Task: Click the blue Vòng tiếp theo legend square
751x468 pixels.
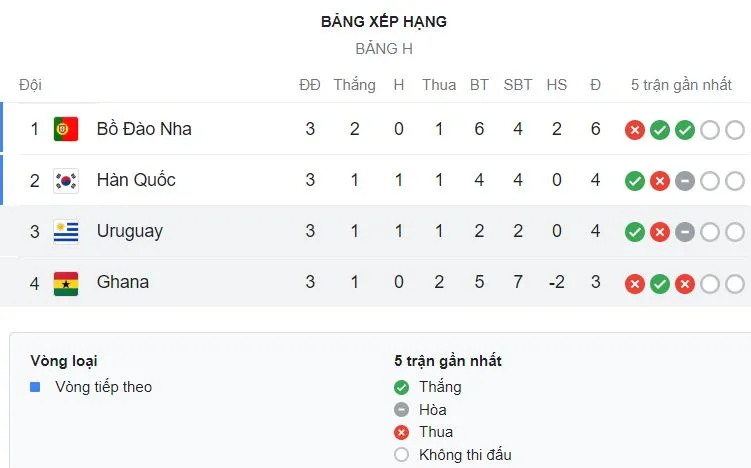Action: (x=35, y=387)
